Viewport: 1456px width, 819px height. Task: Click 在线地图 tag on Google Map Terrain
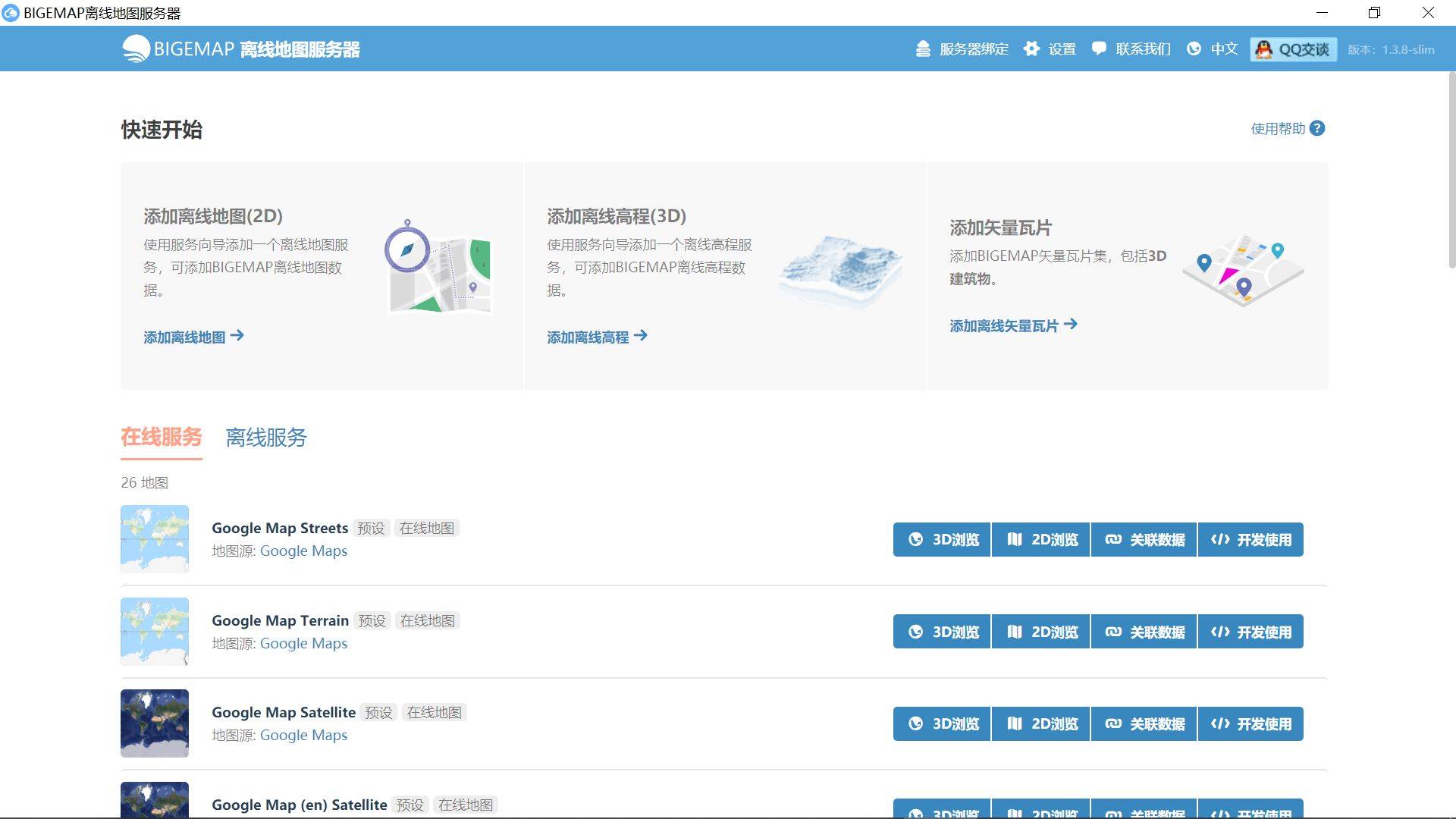tap(428, 621)
